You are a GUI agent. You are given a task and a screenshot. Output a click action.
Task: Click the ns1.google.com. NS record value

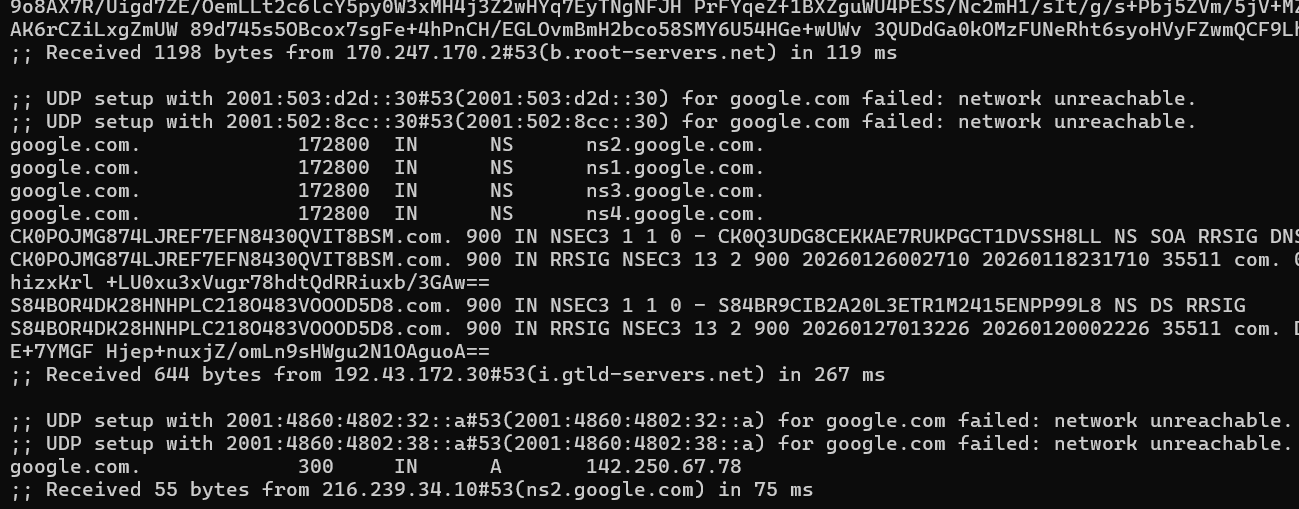676,168
